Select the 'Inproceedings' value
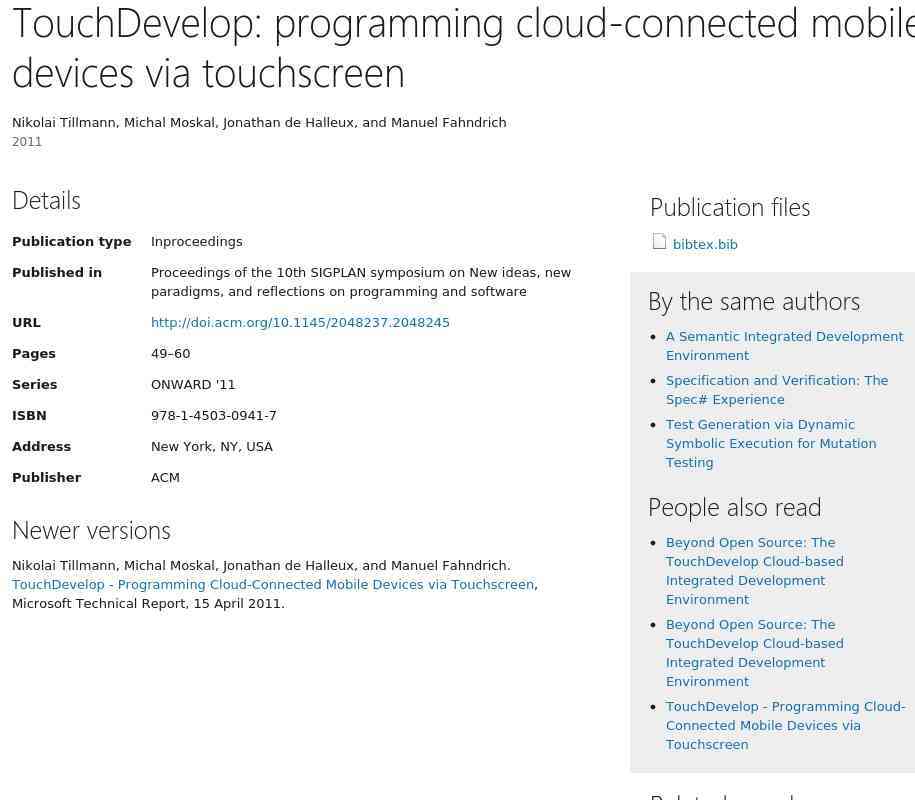Image resolution: width=915 pixels, height=800 pixels. click(x=197, y=242)
